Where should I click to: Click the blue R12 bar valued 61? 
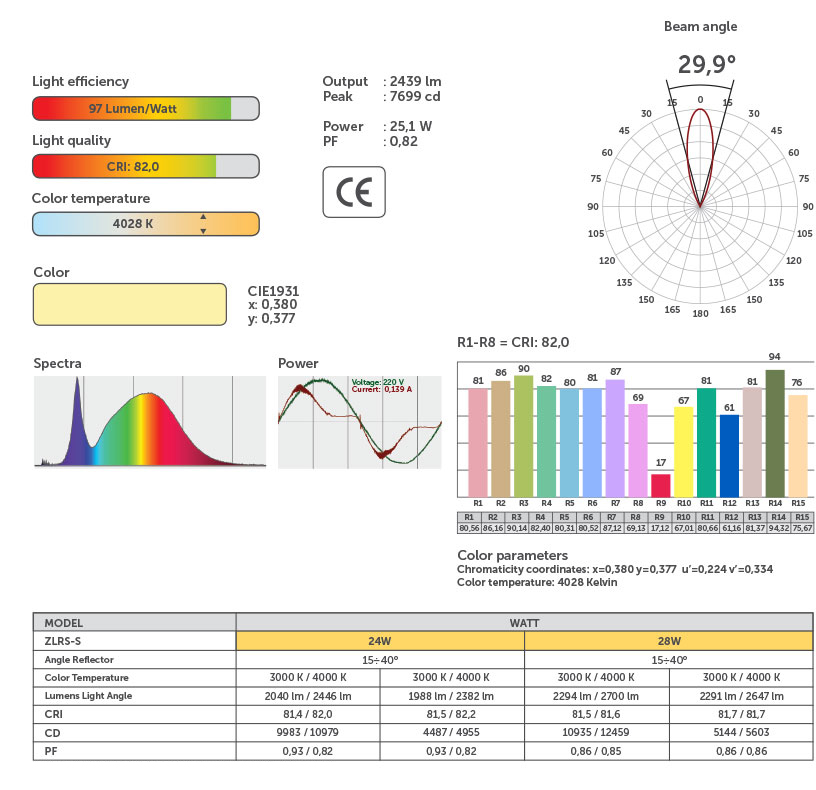tap(729, 455)
